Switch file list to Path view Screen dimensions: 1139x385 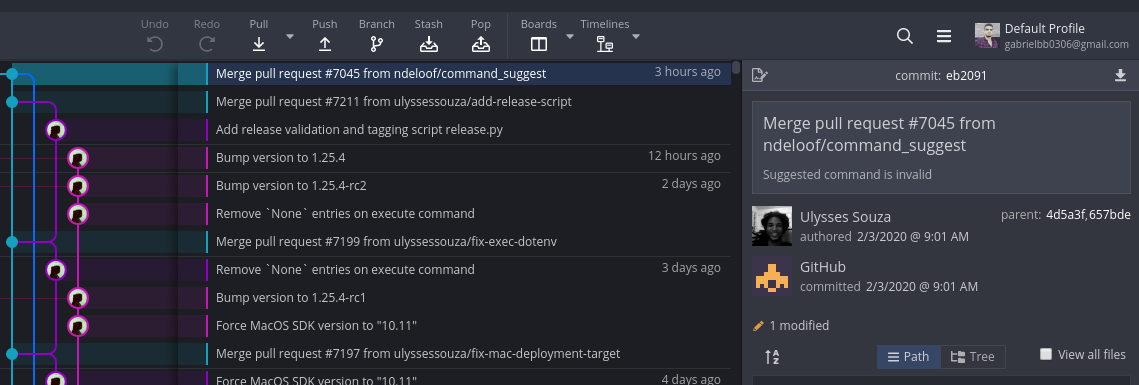909,357
